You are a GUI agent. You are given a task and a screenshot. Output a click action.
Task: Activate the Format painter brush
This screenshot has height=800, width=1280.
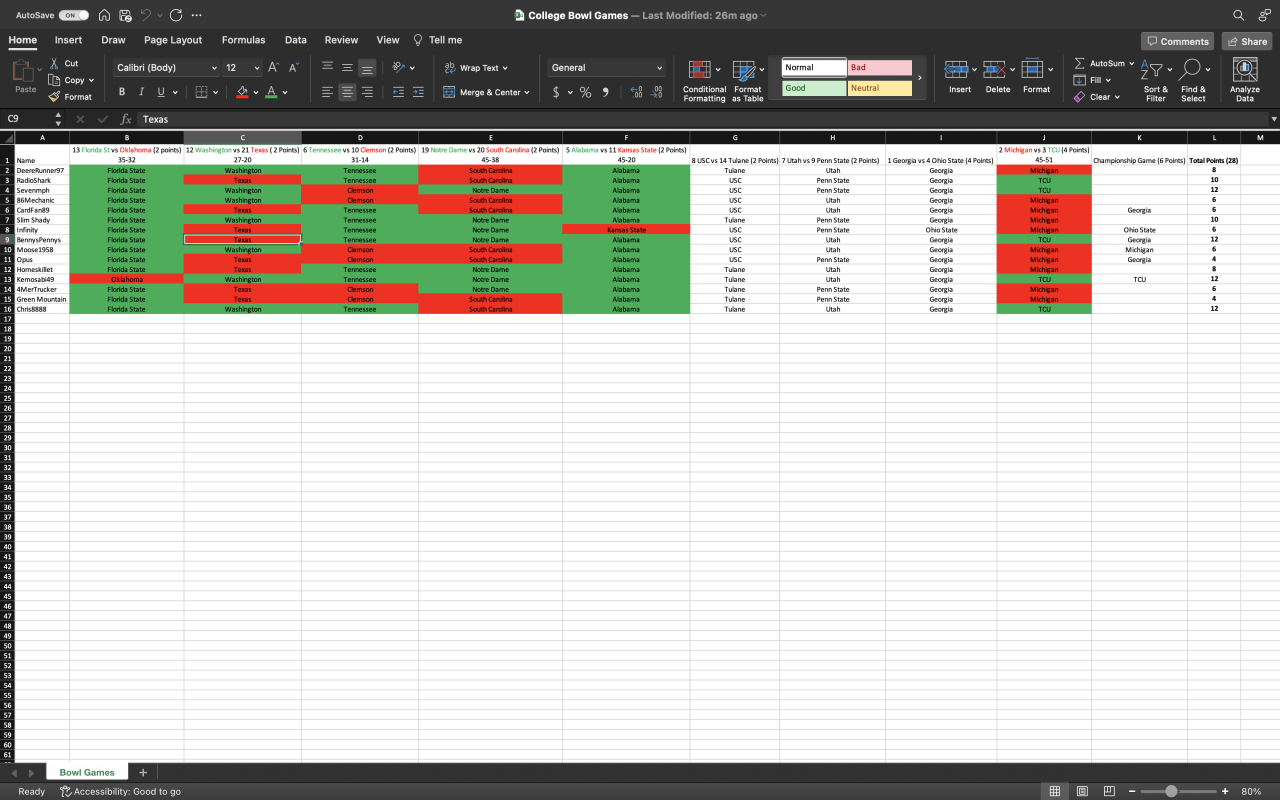70,97
